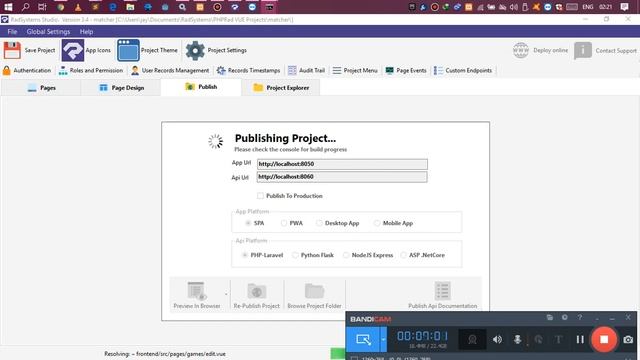The image size is (640, 360).
Task: Click the Contact Support info icon
Action: point(582,50)
